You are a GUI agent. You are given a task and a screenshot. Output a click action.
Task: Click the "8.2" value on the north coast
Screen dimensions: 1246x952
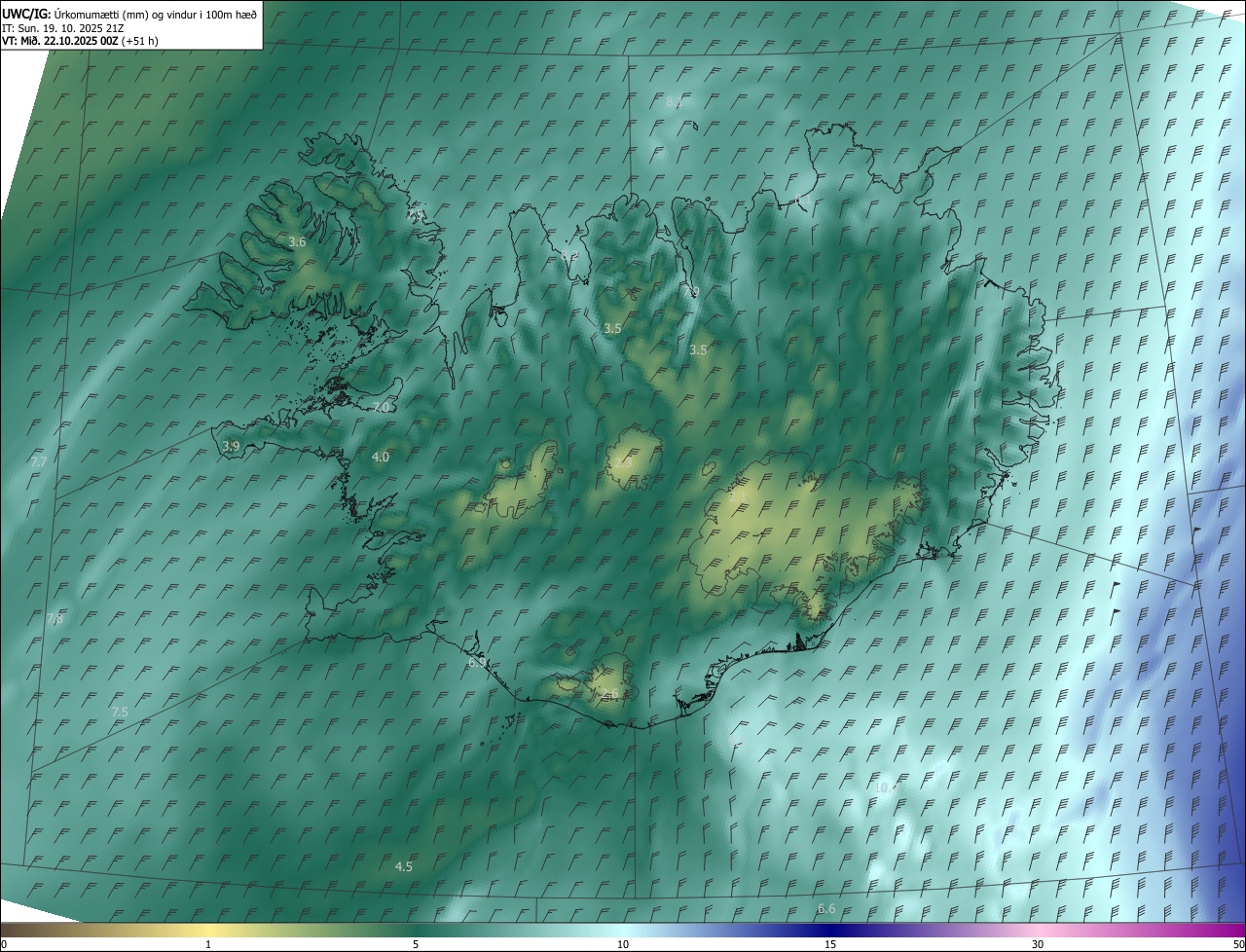[569, 256]
